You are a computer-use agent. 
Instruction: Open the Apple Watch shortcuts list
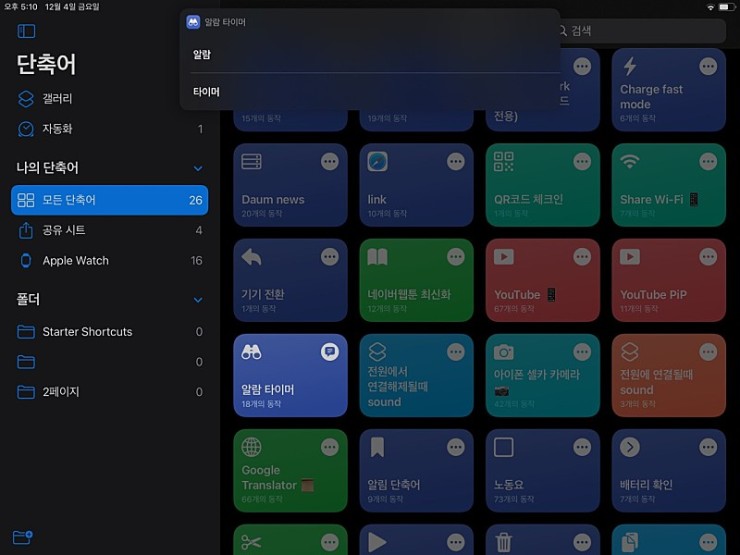coord(109,261)
